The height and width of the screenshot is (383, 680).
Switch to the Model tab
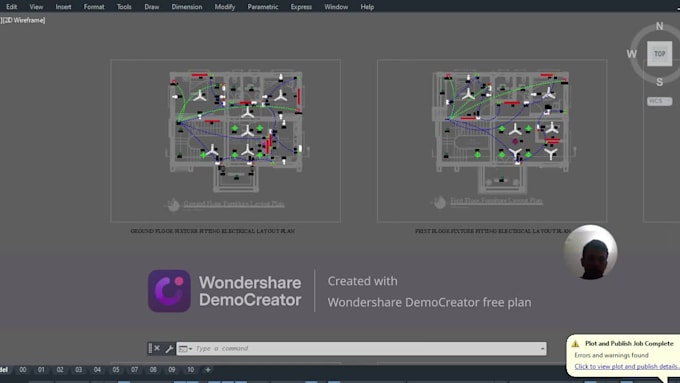pyautogui.click(x=4, y=370)
